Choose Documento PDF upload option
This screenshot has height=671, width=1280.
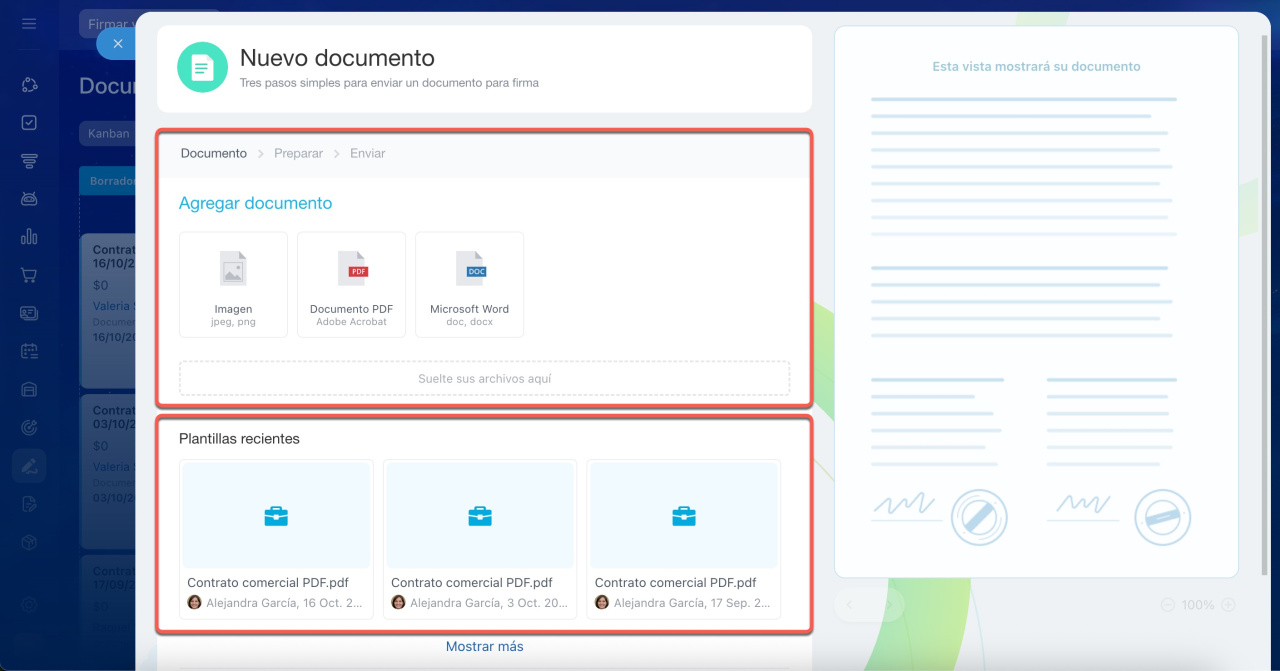(351, 285)
